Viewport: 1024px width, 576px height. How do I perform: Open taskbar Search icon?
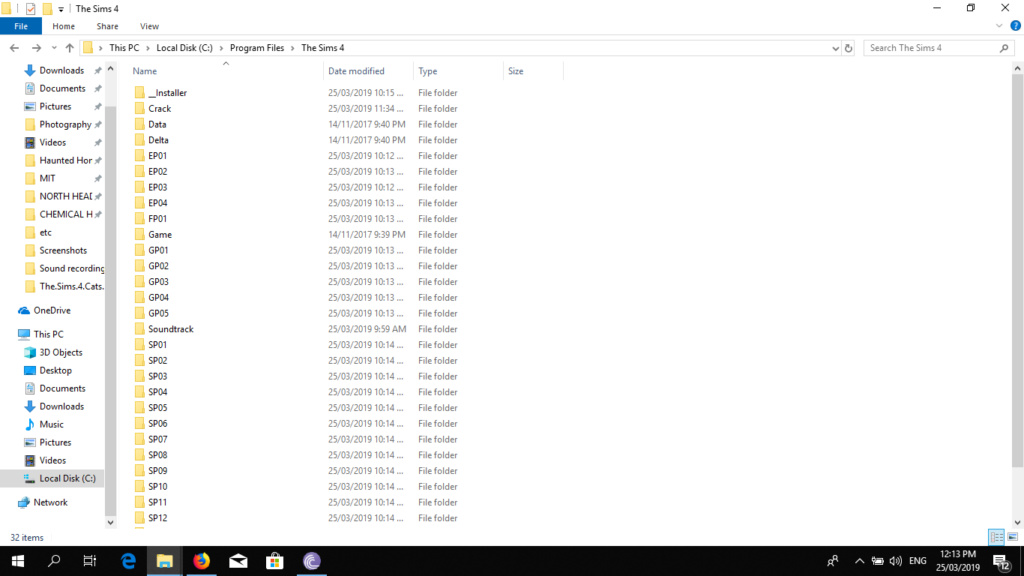(54, 561)
